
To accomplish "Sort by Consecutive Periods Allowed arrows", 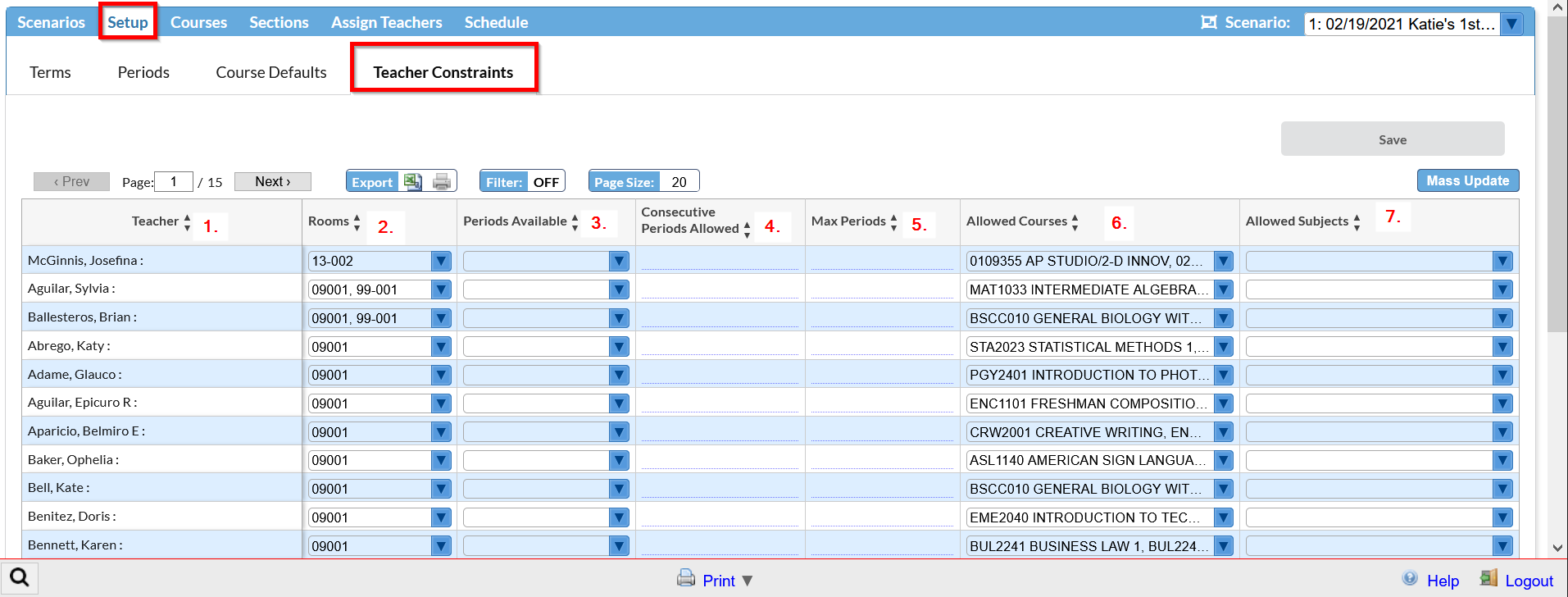I will pos(747,230).
